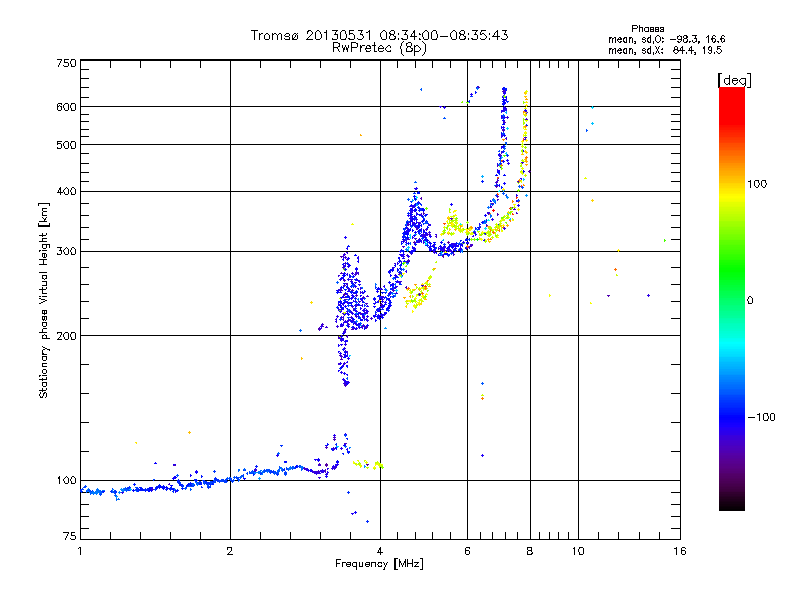The height and width of the screenshot is (600, 800).
Task: Click the 'mean, sd,X: 84.4, 19.5' text
Action: [x=665, y=50]
